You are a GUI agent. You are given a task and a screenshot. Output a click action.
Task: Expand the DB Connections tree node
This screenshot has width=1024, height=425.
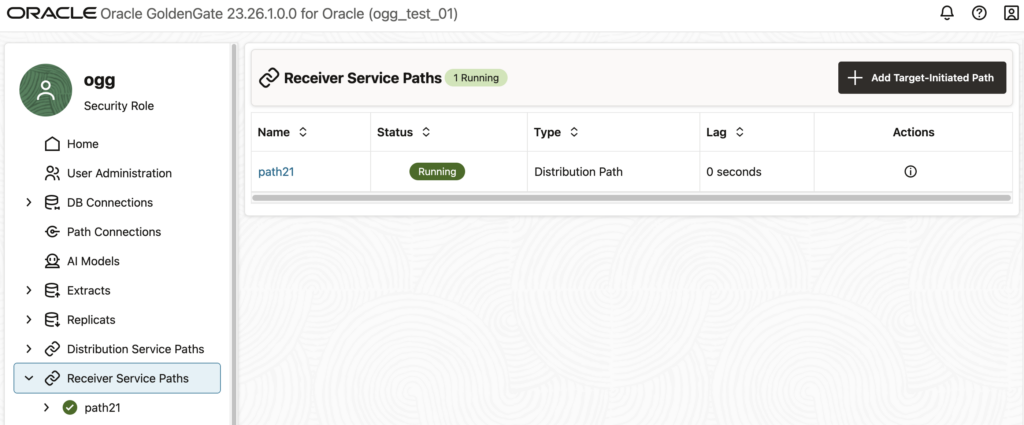pyautogui.click(x=29, y=202)
